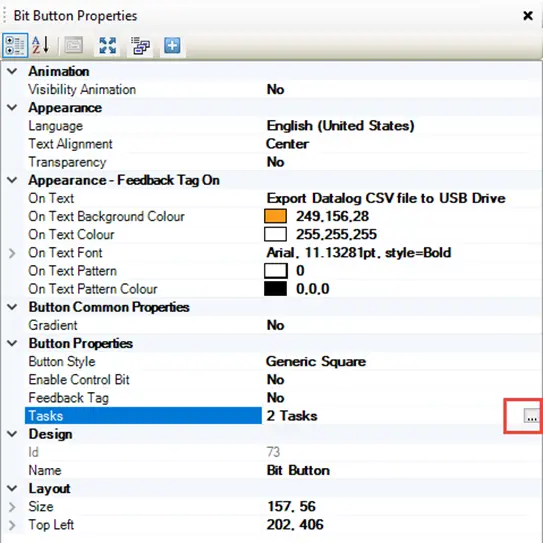This screenshot has width=543, height=543.
Task: Select the Button Style property label
Action: pyautogui.click(x=62, y=362)
